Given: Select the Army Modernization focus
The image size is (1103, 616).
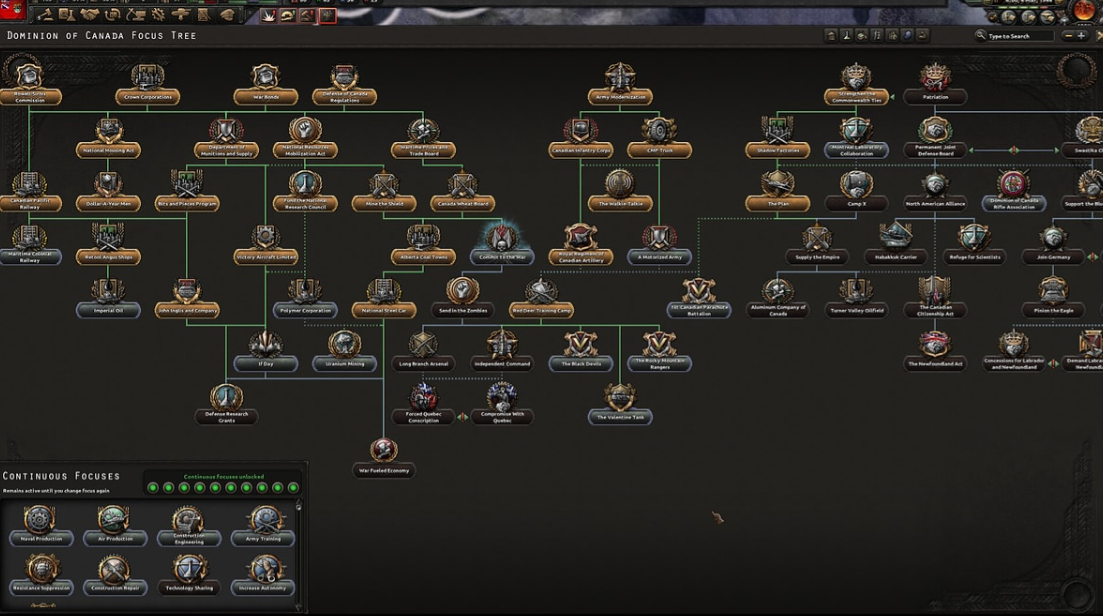Looking at the screenshot, I should pyautogui.click(x=620, y=84).
